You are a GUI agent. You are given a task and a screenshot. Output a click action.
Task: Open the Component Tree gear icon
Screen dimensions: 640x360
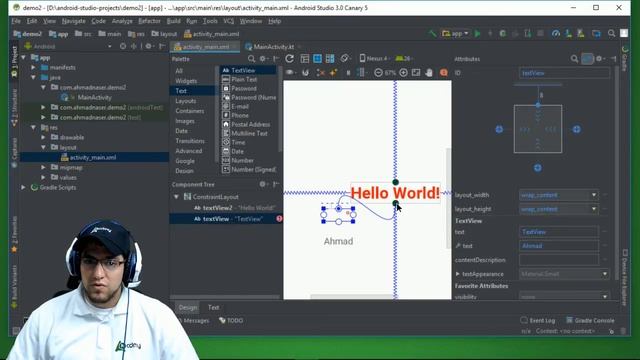tap(263, 184)
